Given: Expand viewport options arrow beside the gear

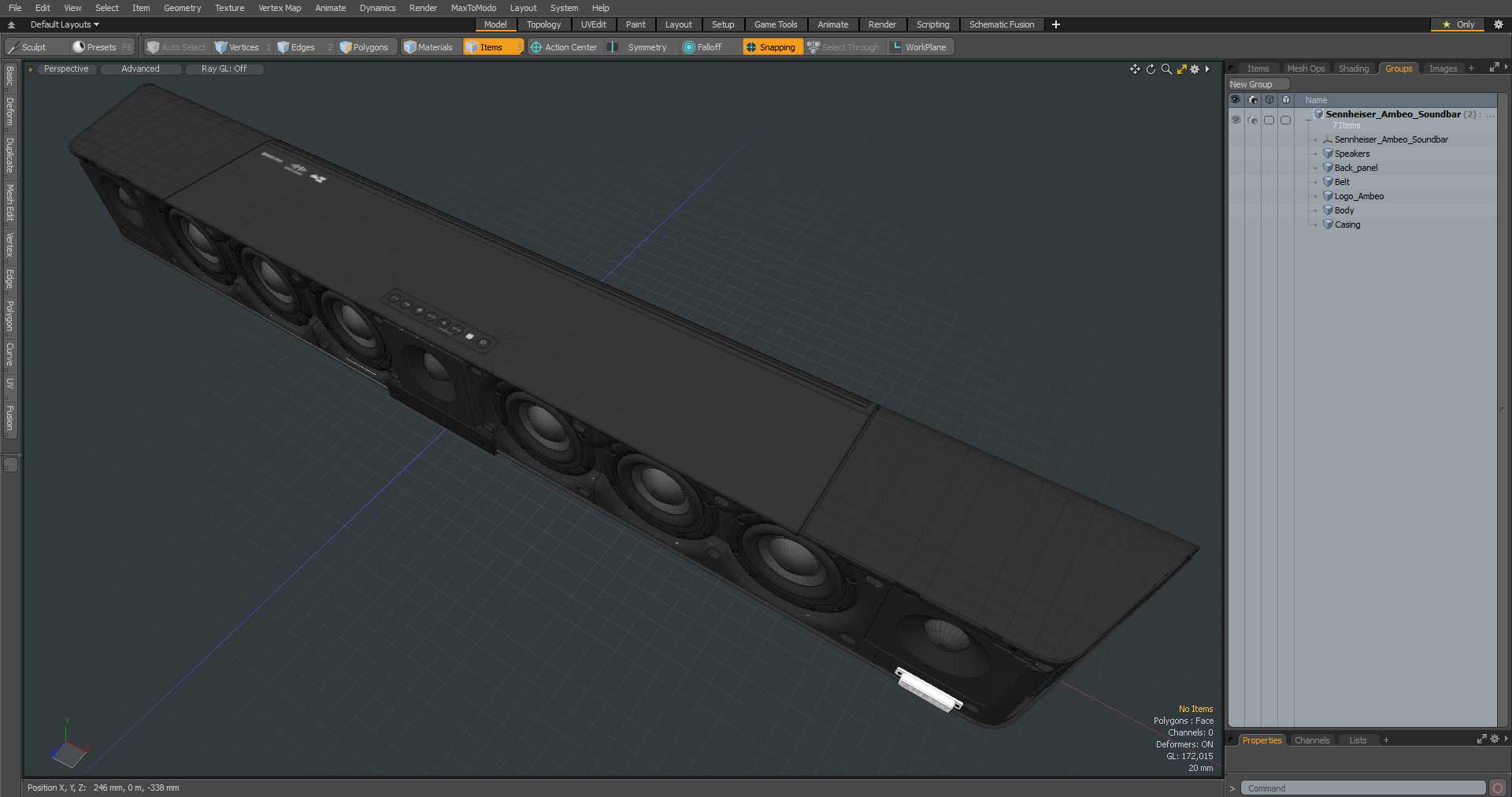Looking at the screenshot, I should (1207, 69).
